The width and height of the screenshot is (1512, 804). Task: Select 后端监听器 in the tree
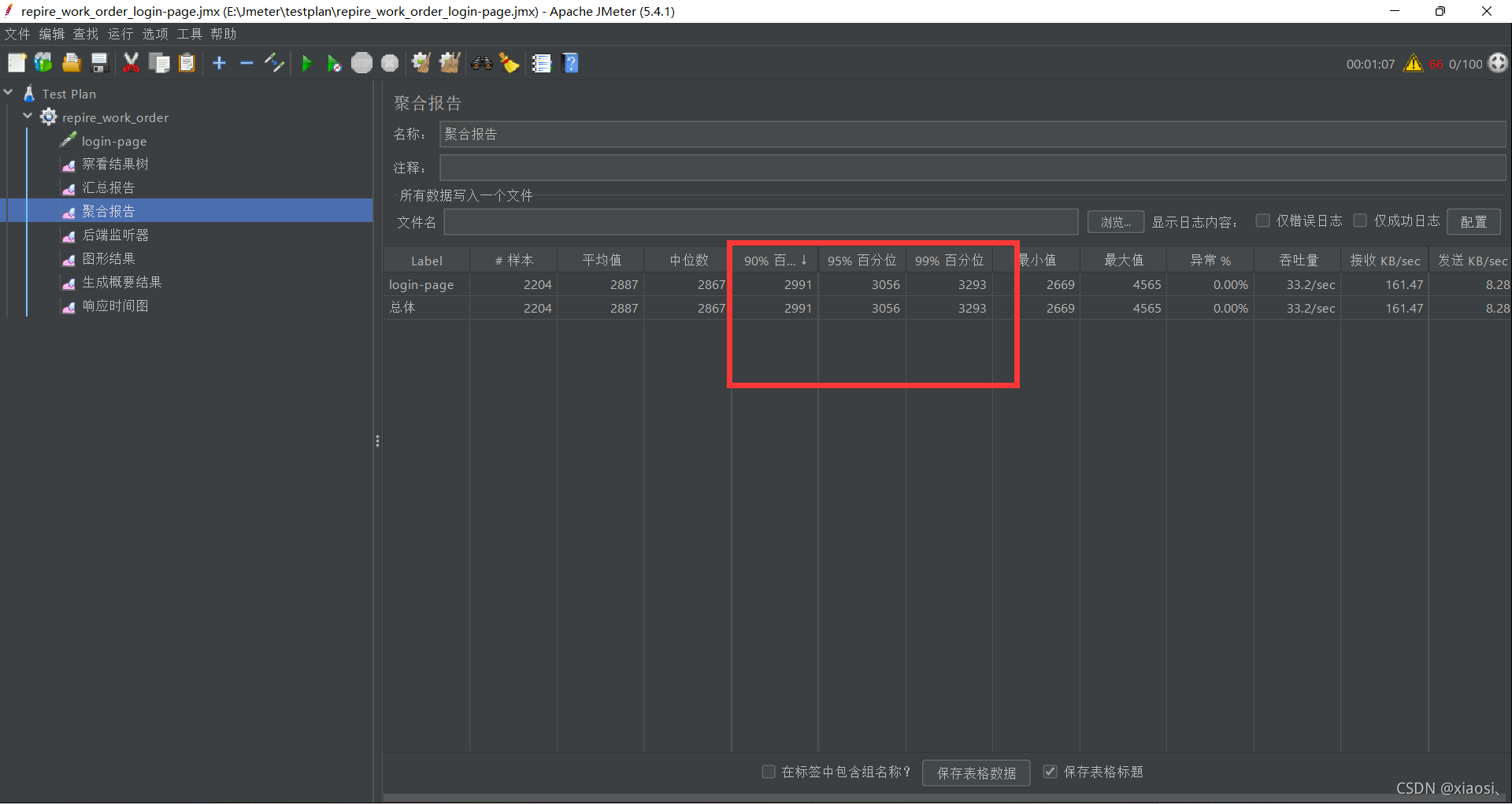(x=115, y=235)
